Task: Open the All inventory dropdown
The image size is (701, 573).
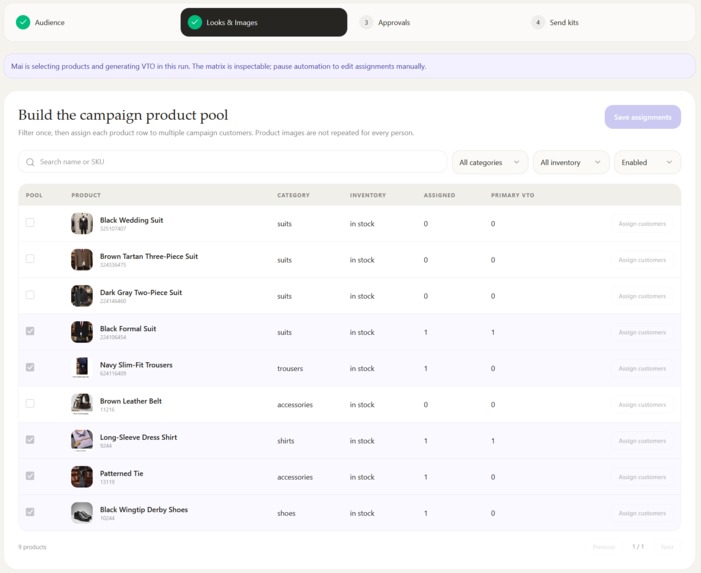Action: pyautogui.click(x=571, y=162)
